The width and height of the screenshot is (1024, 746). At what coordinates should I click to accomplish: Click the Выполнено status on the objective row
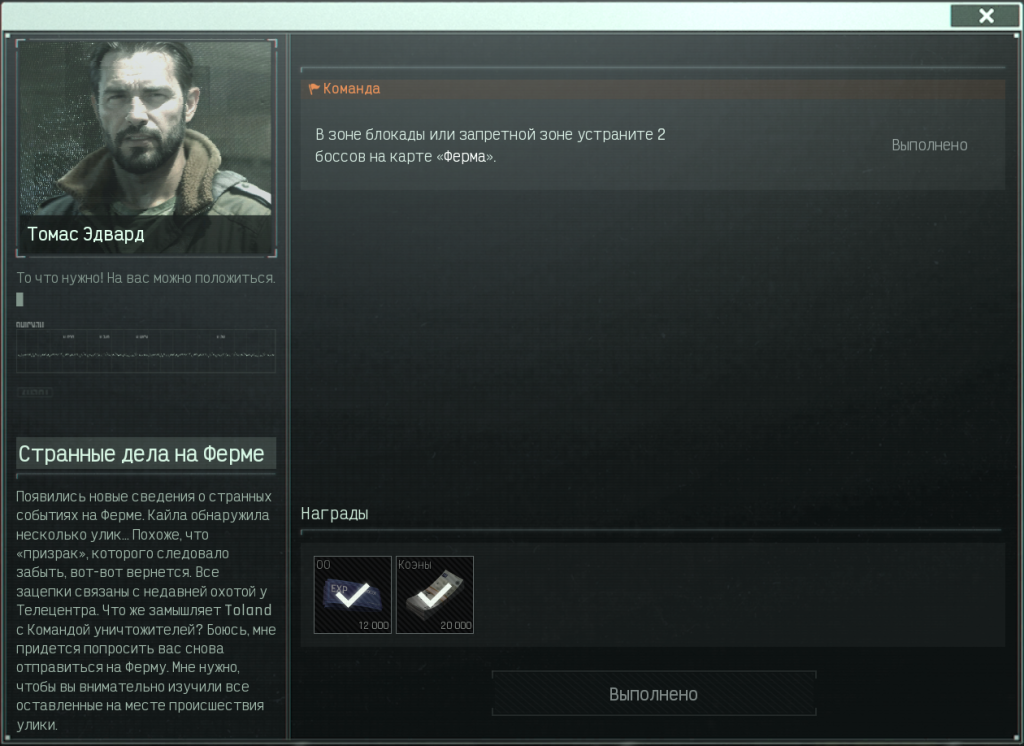click(929, 145)
